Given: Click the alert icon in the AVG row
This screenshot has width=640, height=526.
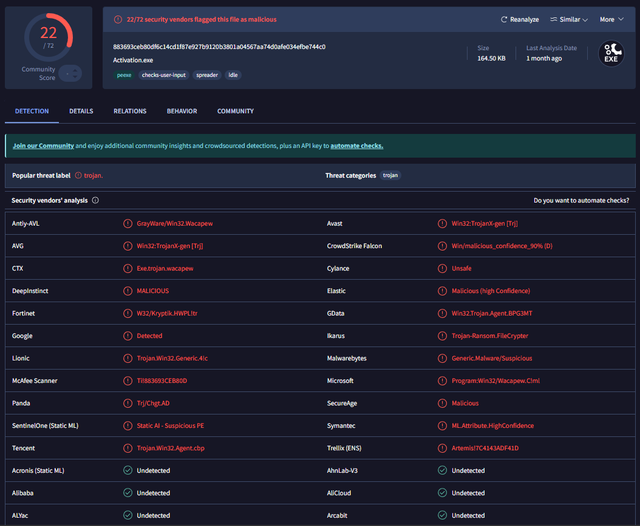Looking at the screenshot, I should [128, 246].
